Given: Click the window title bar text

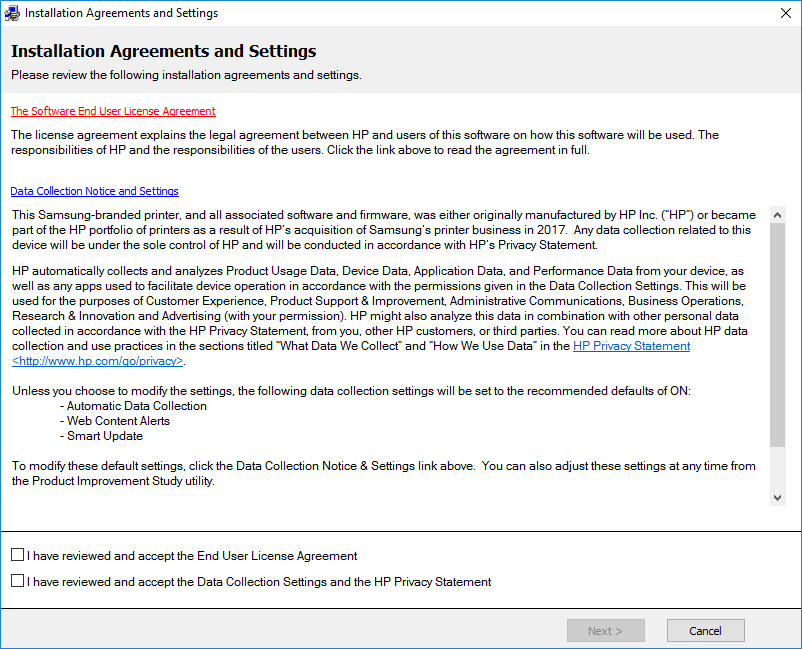Looking at the screenshot, I should (121, 13).
